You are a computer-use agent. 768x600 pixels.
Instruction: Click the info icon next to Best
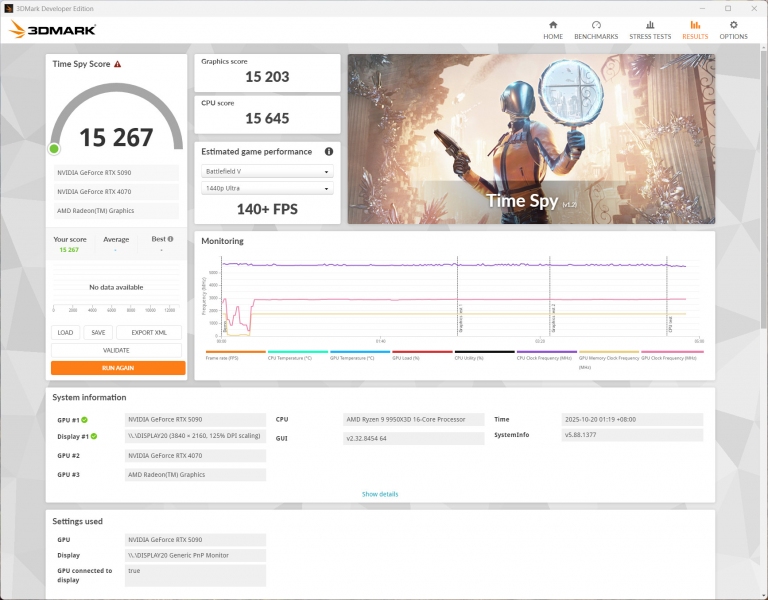click(x=170, y=239)
